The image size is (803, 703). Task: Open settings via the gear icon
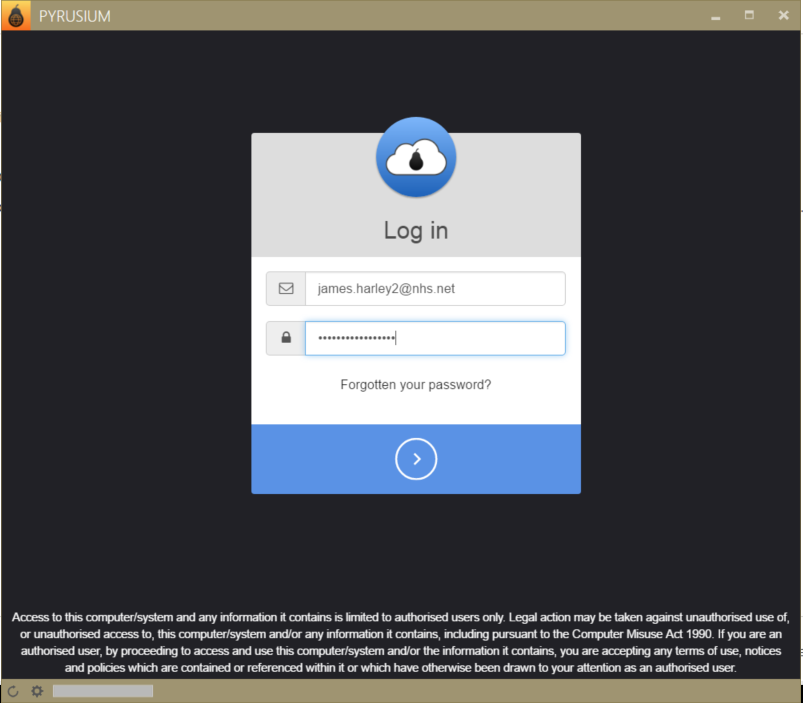tap(37, 691)
